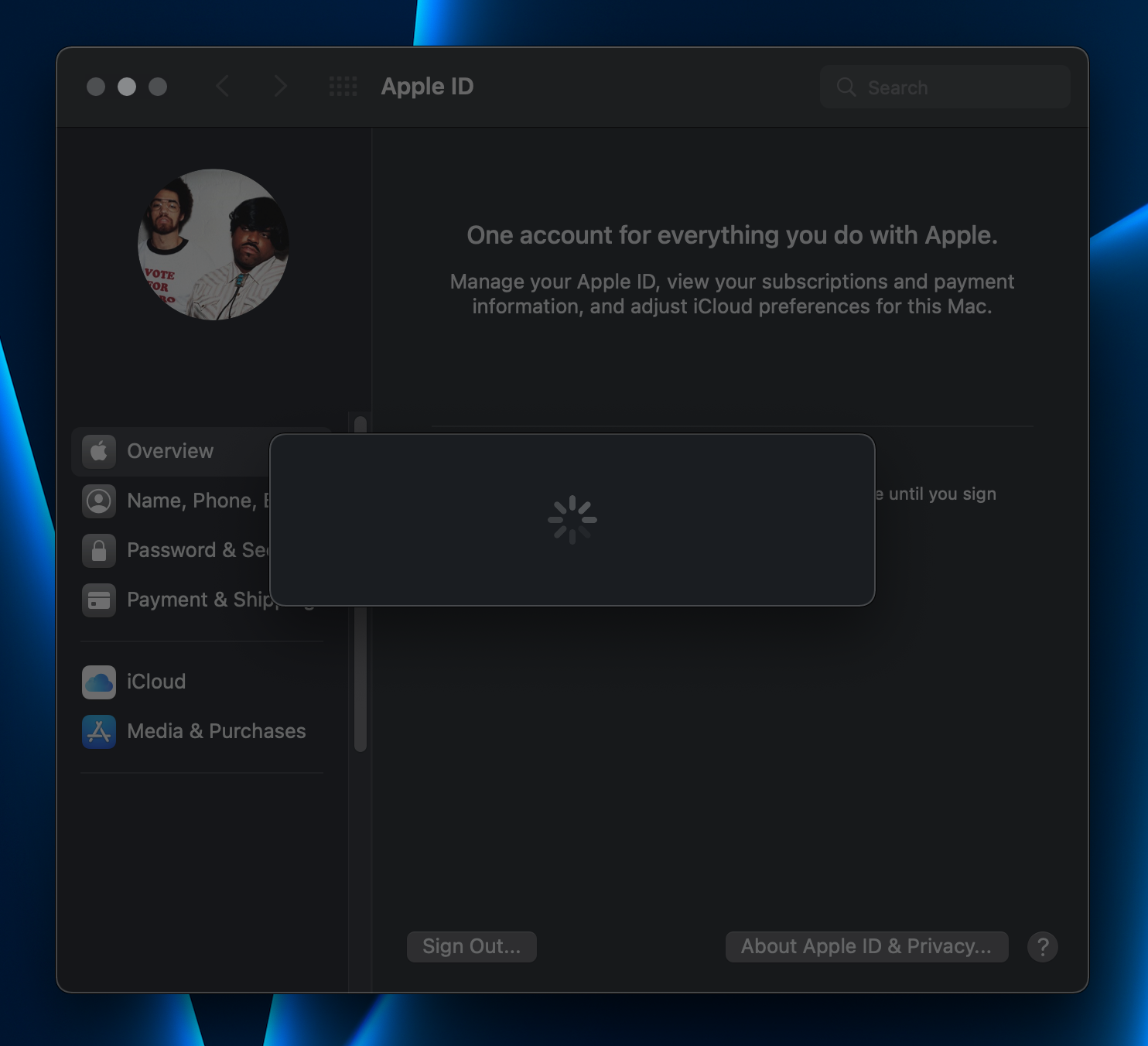Click the window zoom button
This screenshot has height=1046, width=1148.
[158, 87]
